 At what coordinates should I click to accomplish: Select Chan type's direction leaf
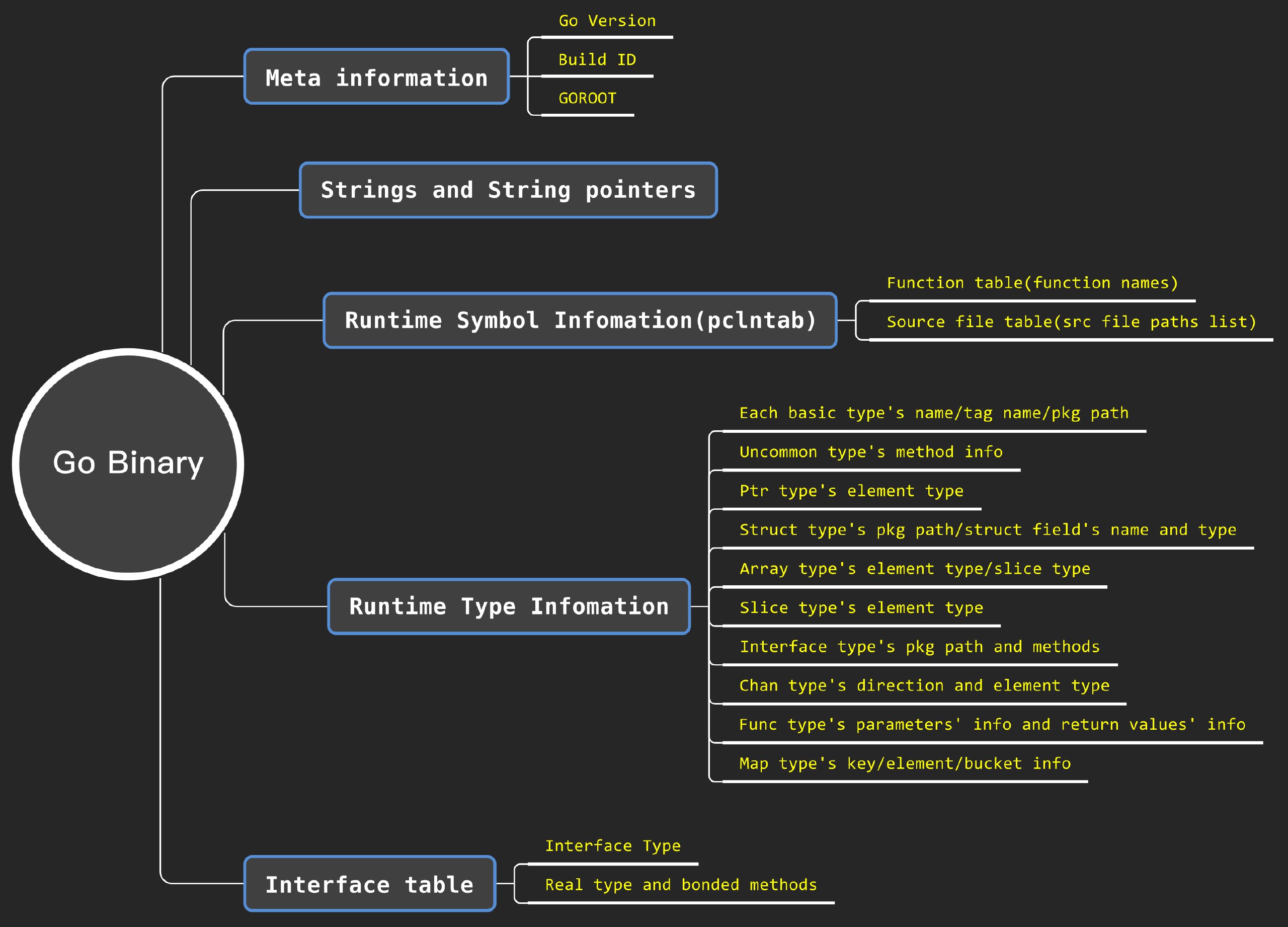coord(924,685)
